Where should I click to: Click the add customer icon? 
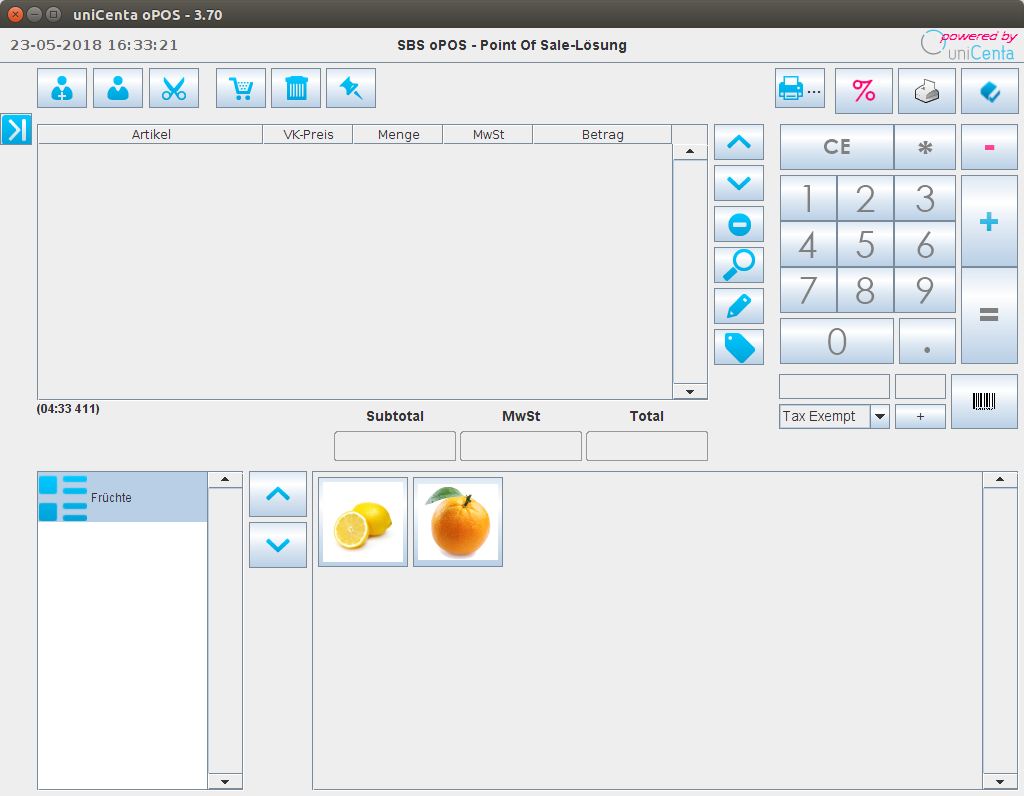point(62,88)
